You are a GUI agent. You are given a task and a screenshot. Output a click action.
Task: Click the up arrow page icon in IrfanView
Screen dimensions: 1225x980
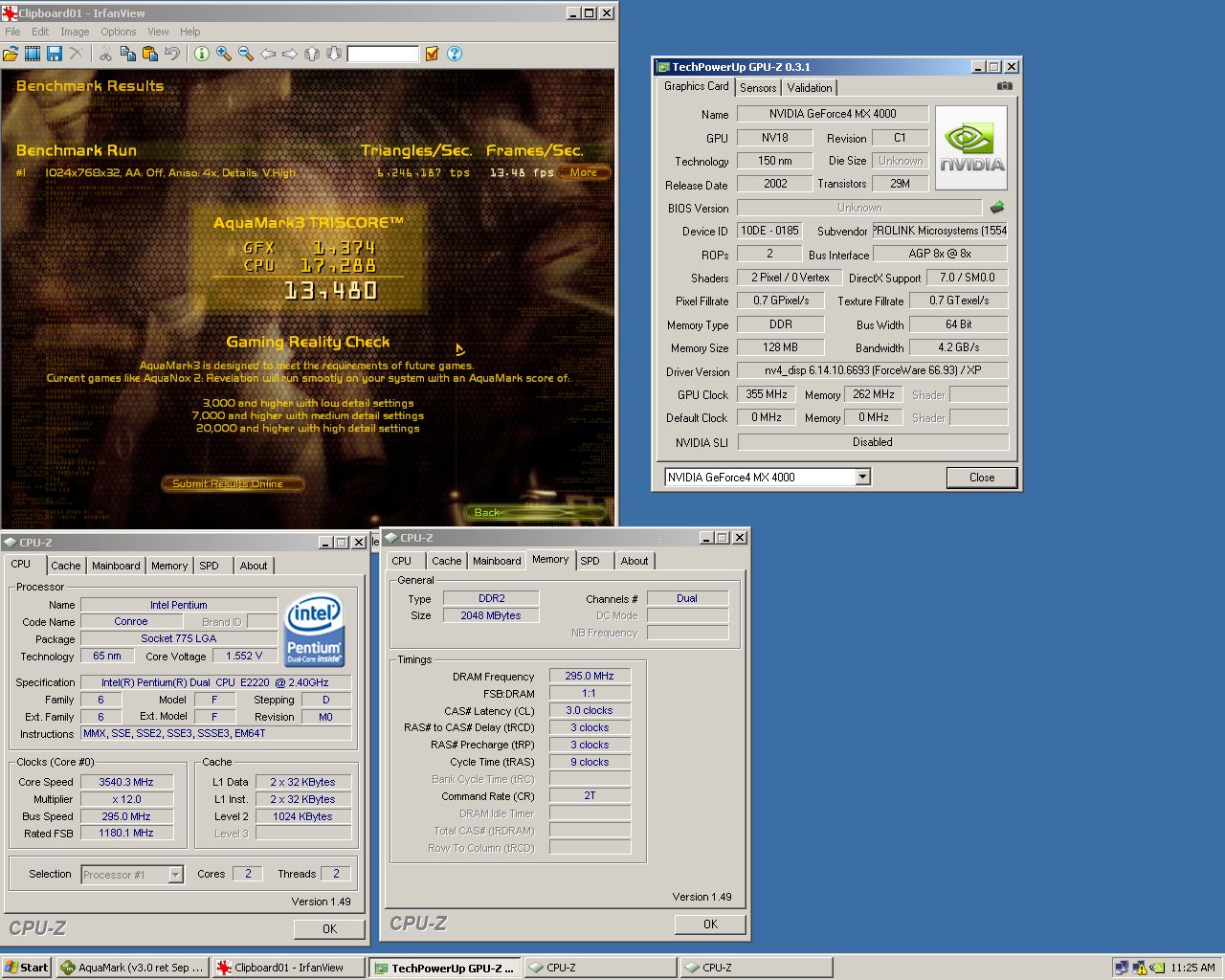tap(312, 55)
